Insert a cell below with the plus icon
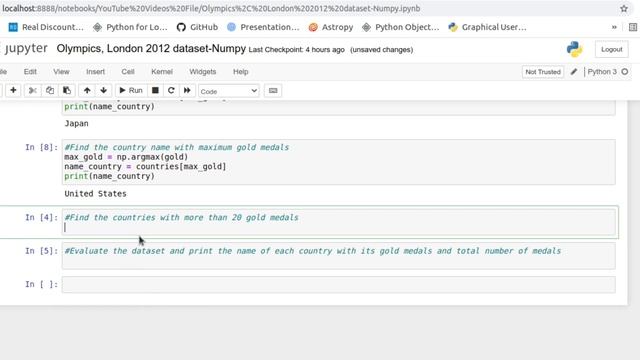 pyautogui.click(x=13, y=91)
